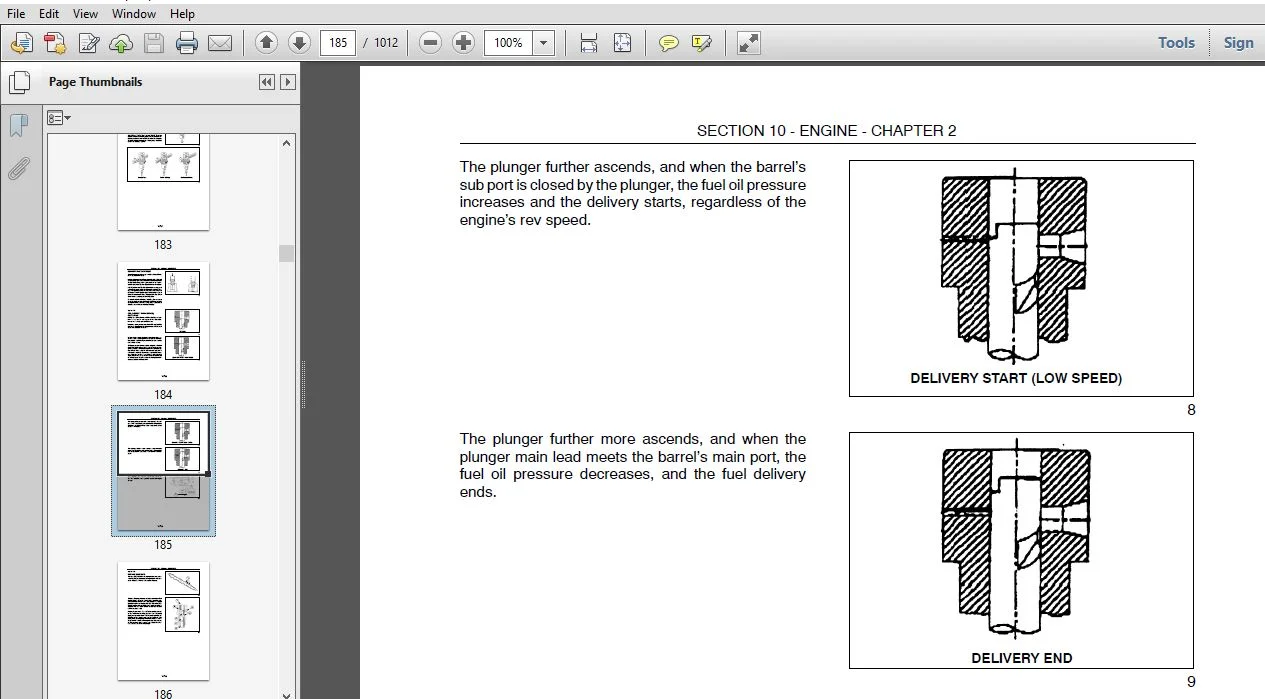
Task: Toggle read mode full-screen icon
Action: [x=748, y=43]
